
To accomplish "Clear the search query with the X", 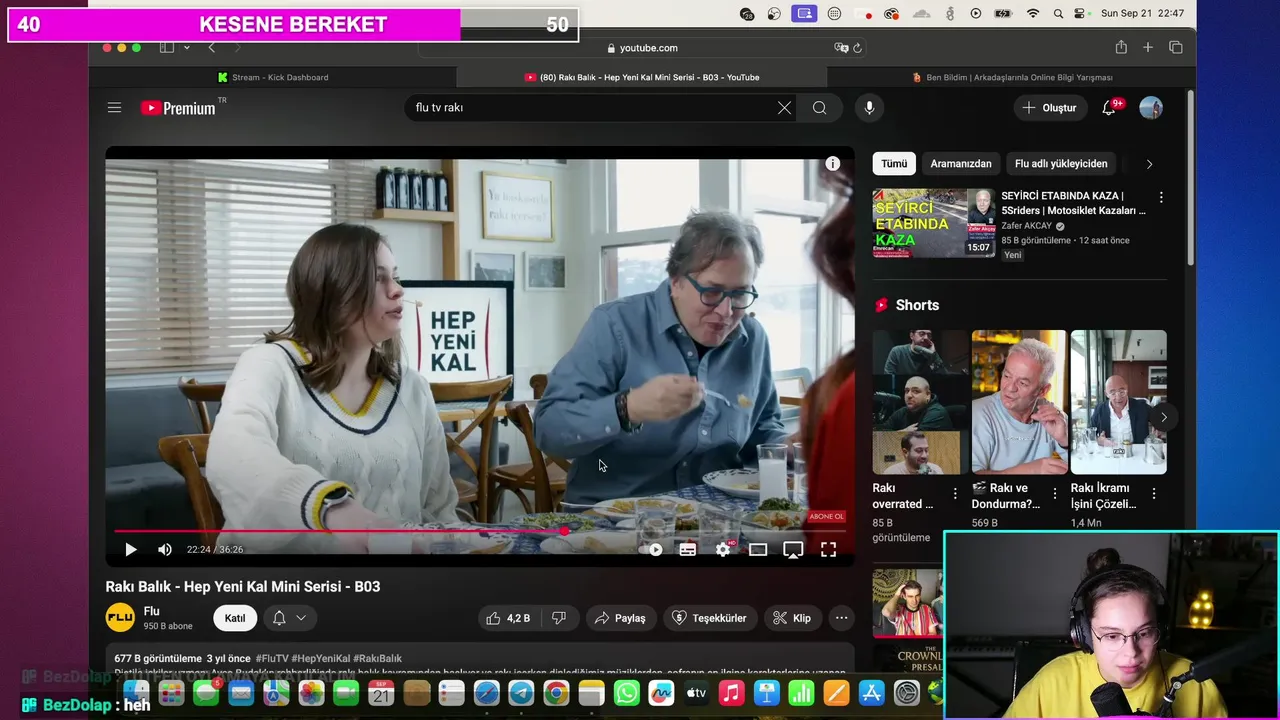I will pos(784,108).
